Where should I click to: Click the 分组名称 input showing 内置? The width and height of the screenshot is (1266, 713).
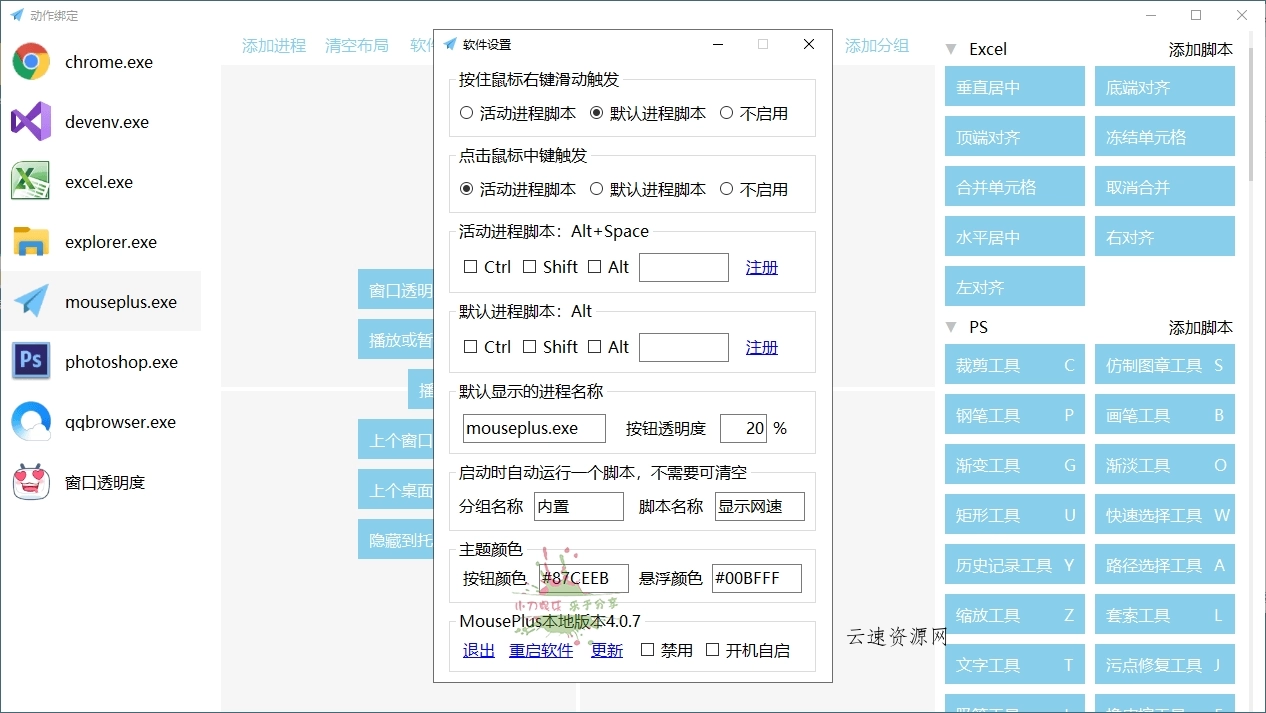click(579, 506)
